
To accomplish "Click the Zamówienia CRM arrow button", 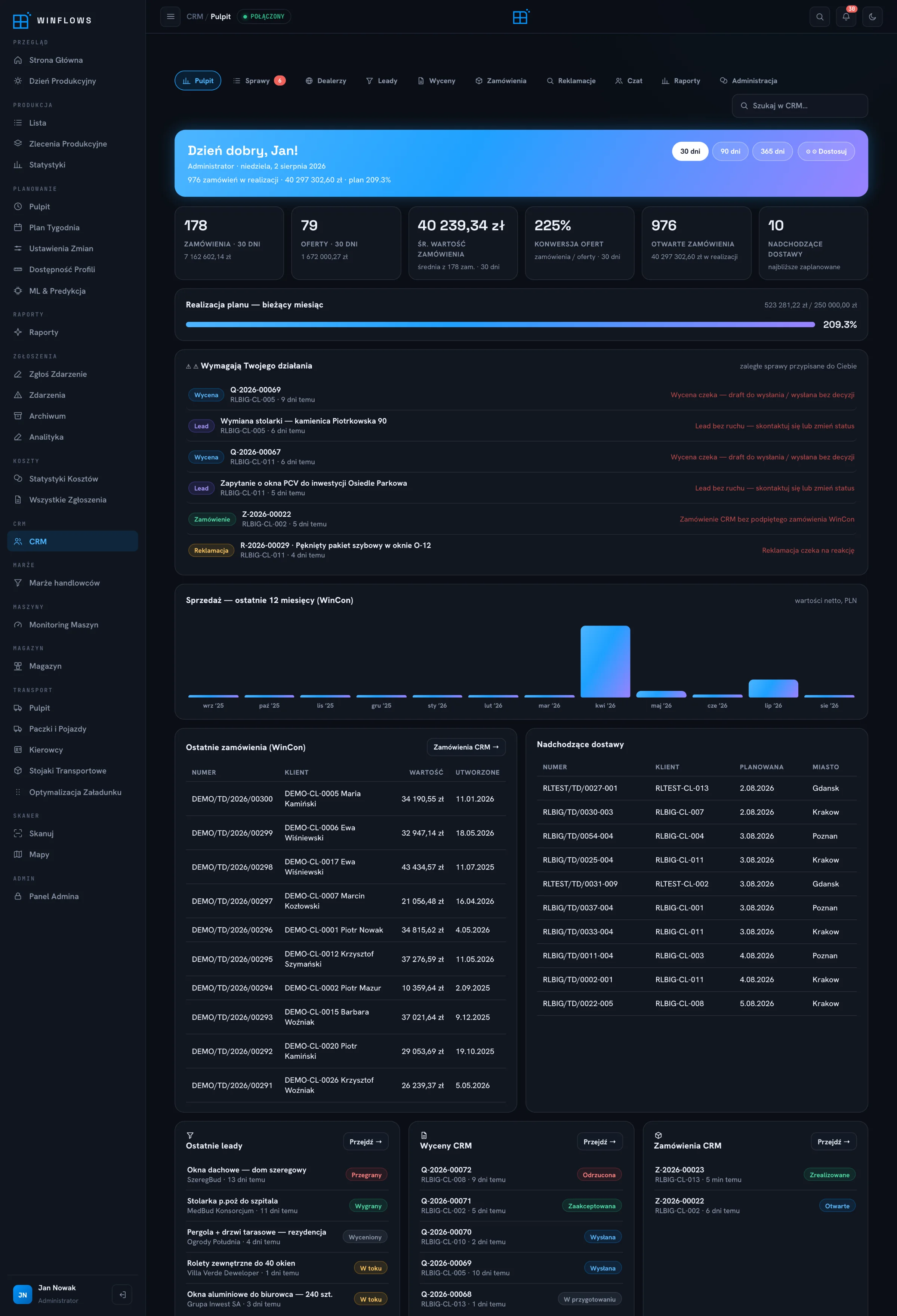I will click(x=466, y=747).
